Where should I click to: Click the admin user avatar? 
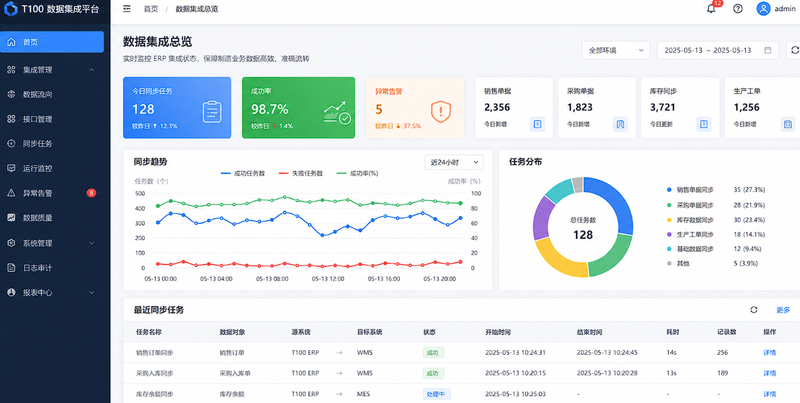(x=763, y=9)
